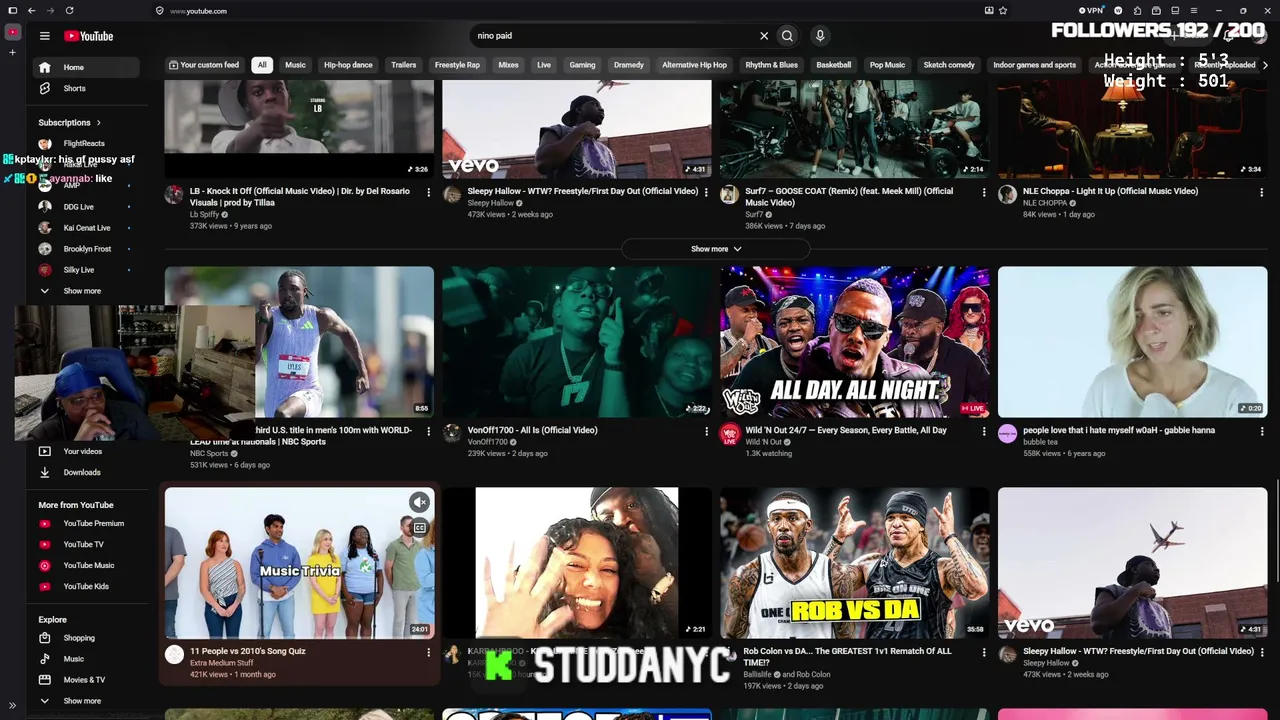
Task: Open the YouTube guide hamburger menu
Action: 44,36
